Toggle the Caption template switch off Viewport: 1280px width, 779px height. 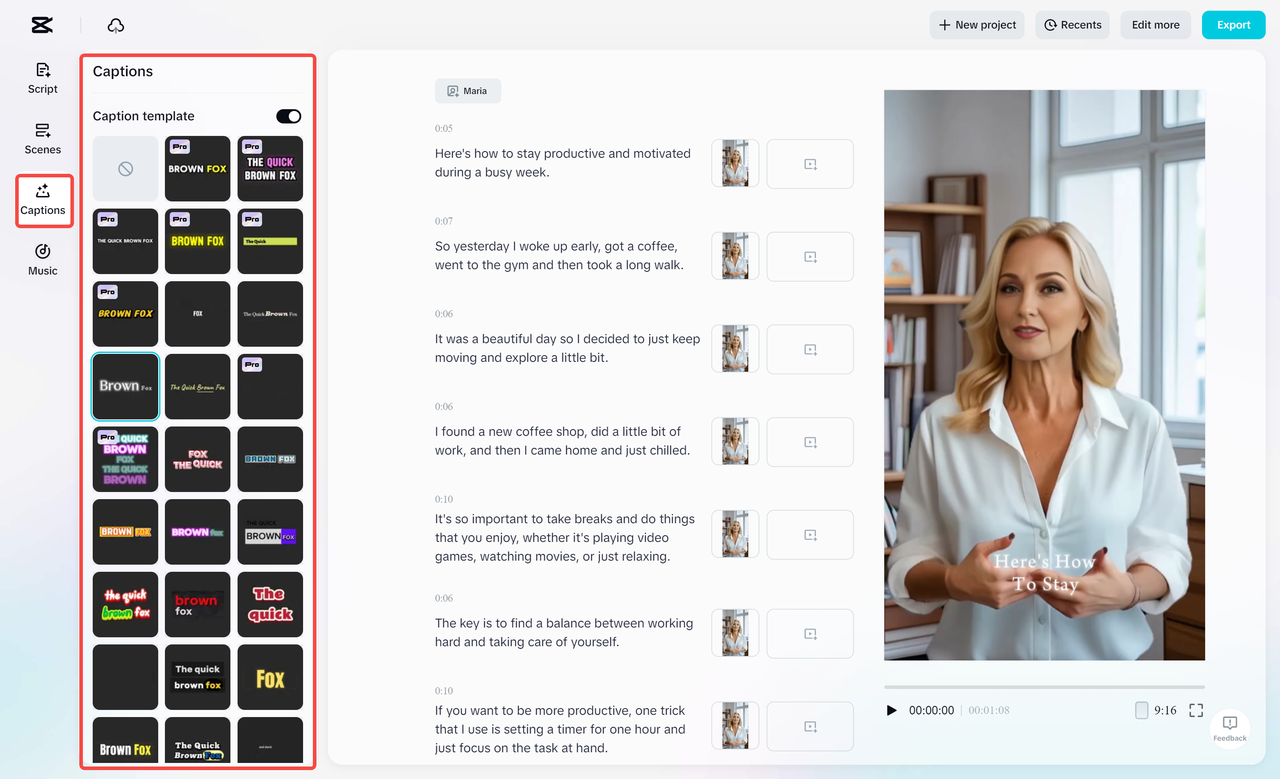tap(288, 115)
